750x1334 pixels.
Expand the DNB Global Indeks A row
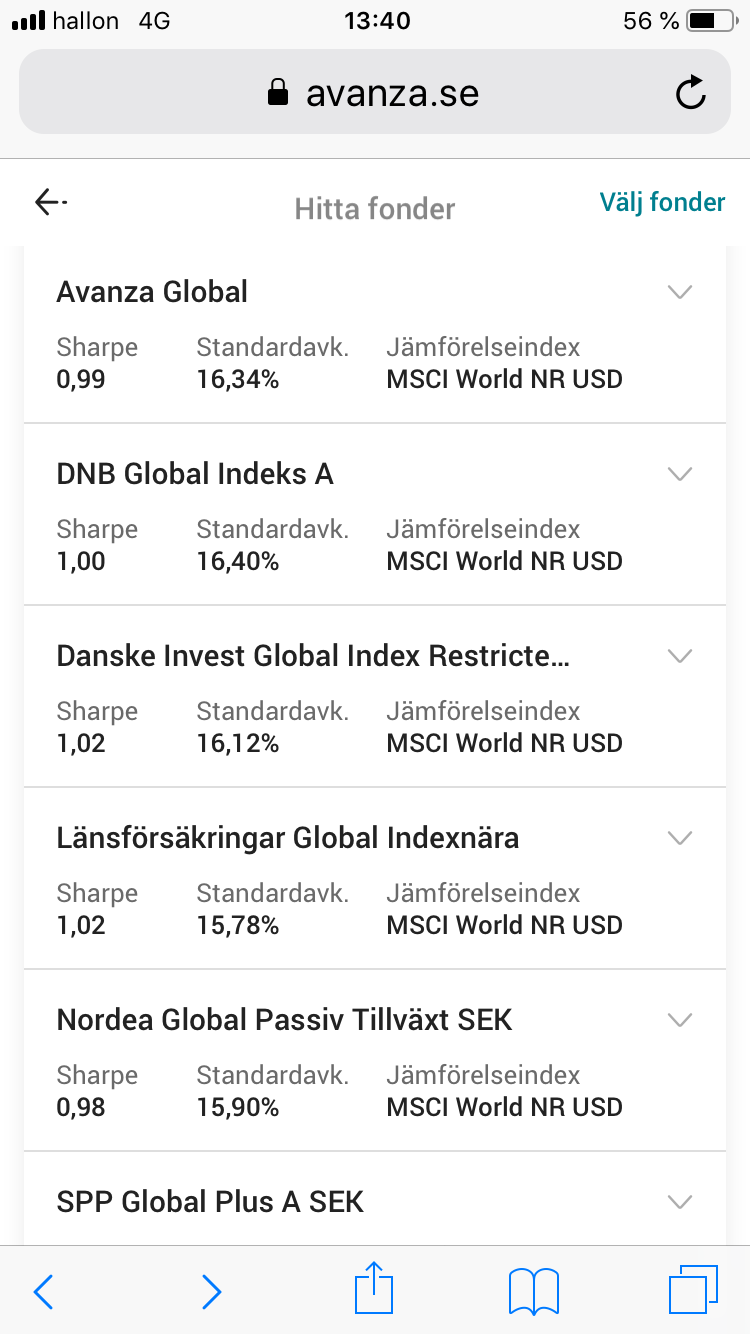(680, 474)
